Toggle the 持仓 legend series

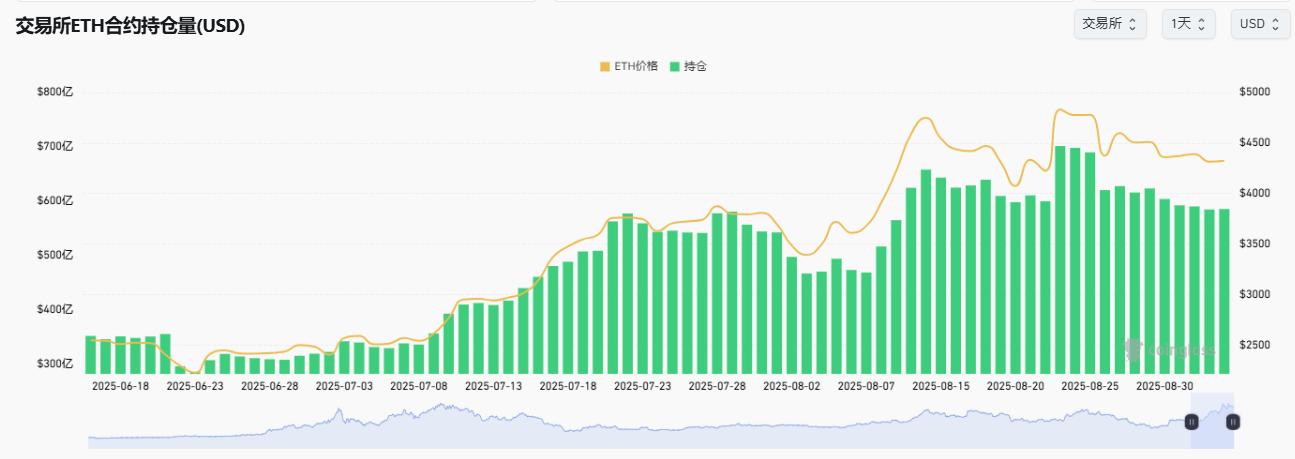pyautogui.click(x=694, y=66)
